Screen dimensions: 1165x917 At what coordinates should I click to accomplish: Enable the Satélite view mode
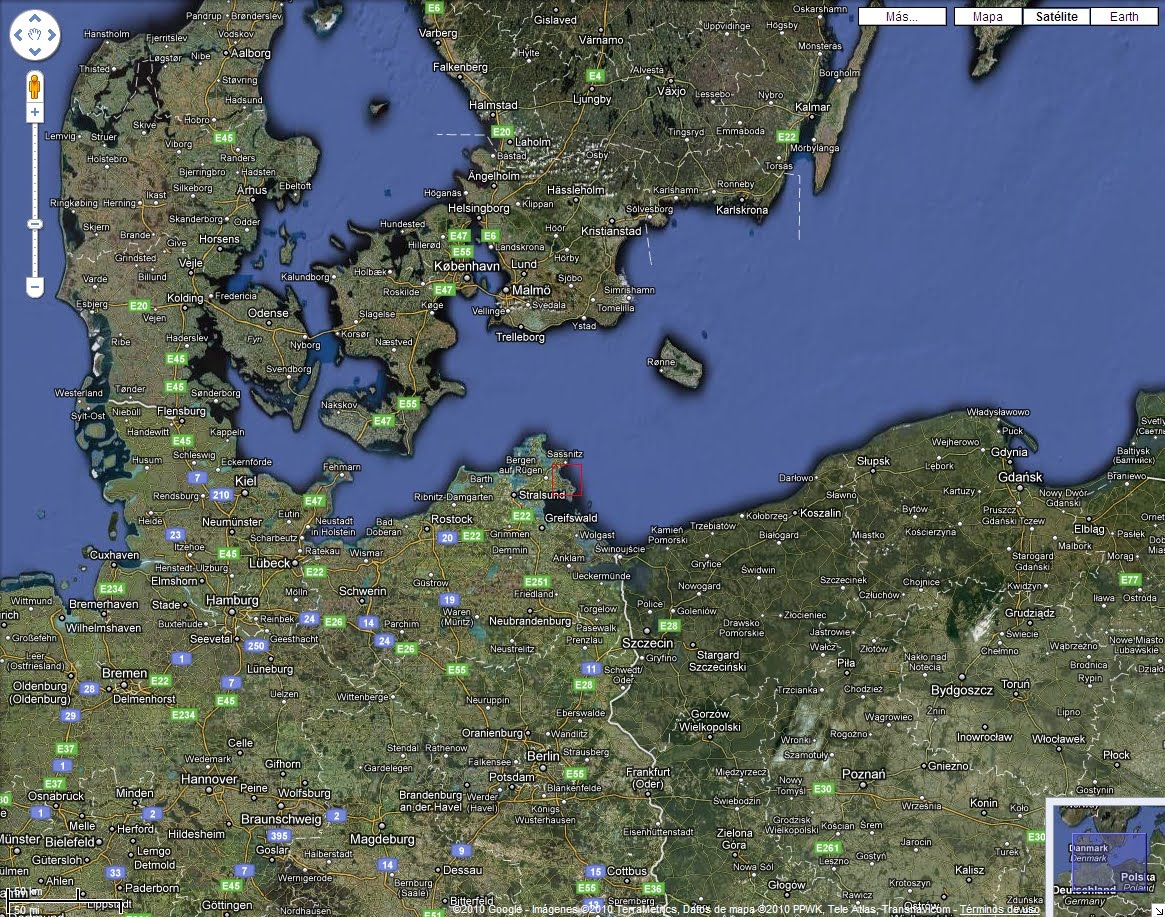click(x=1055, y=16)
